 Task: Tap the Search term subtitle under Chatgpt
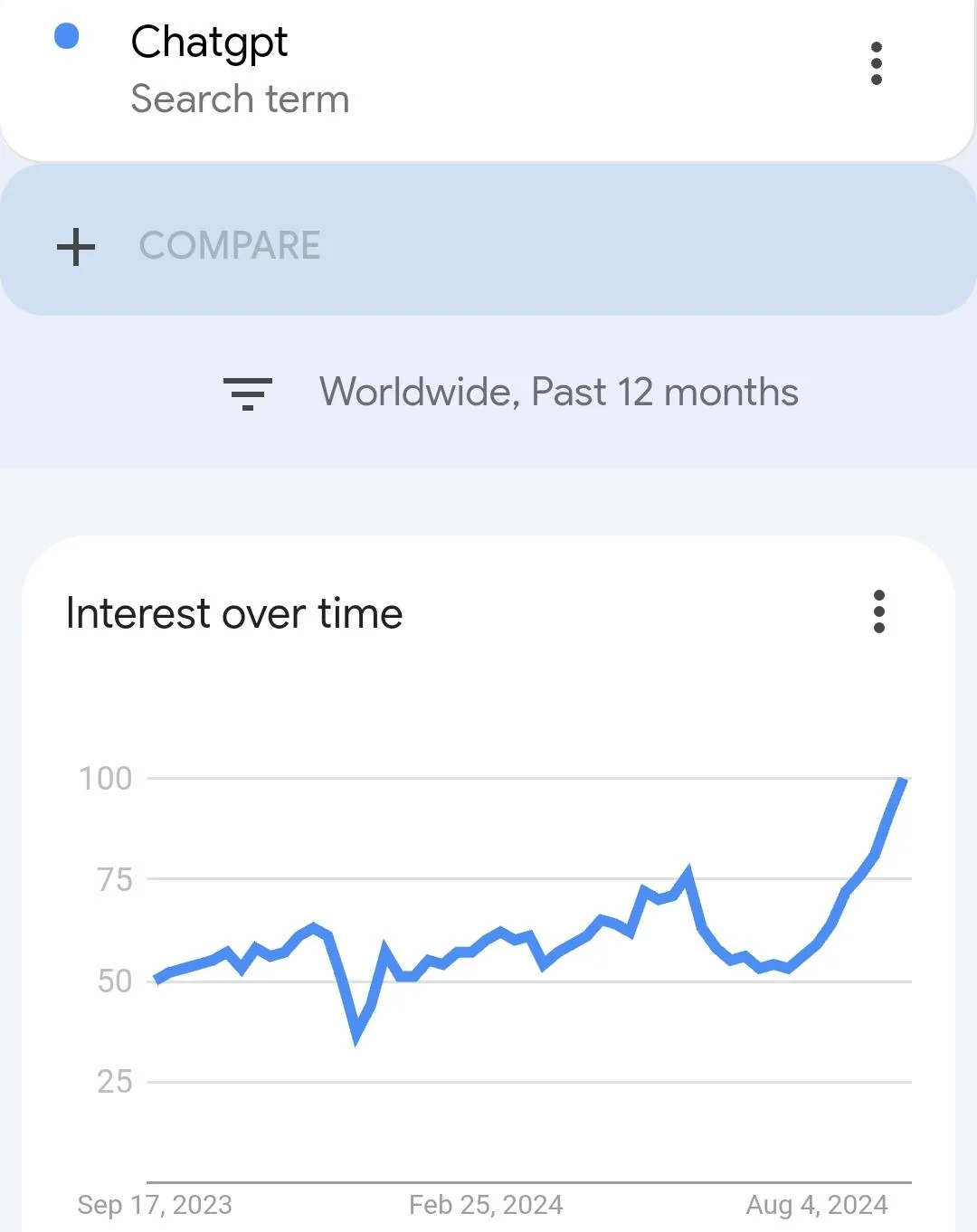click(x=240, y=99)
